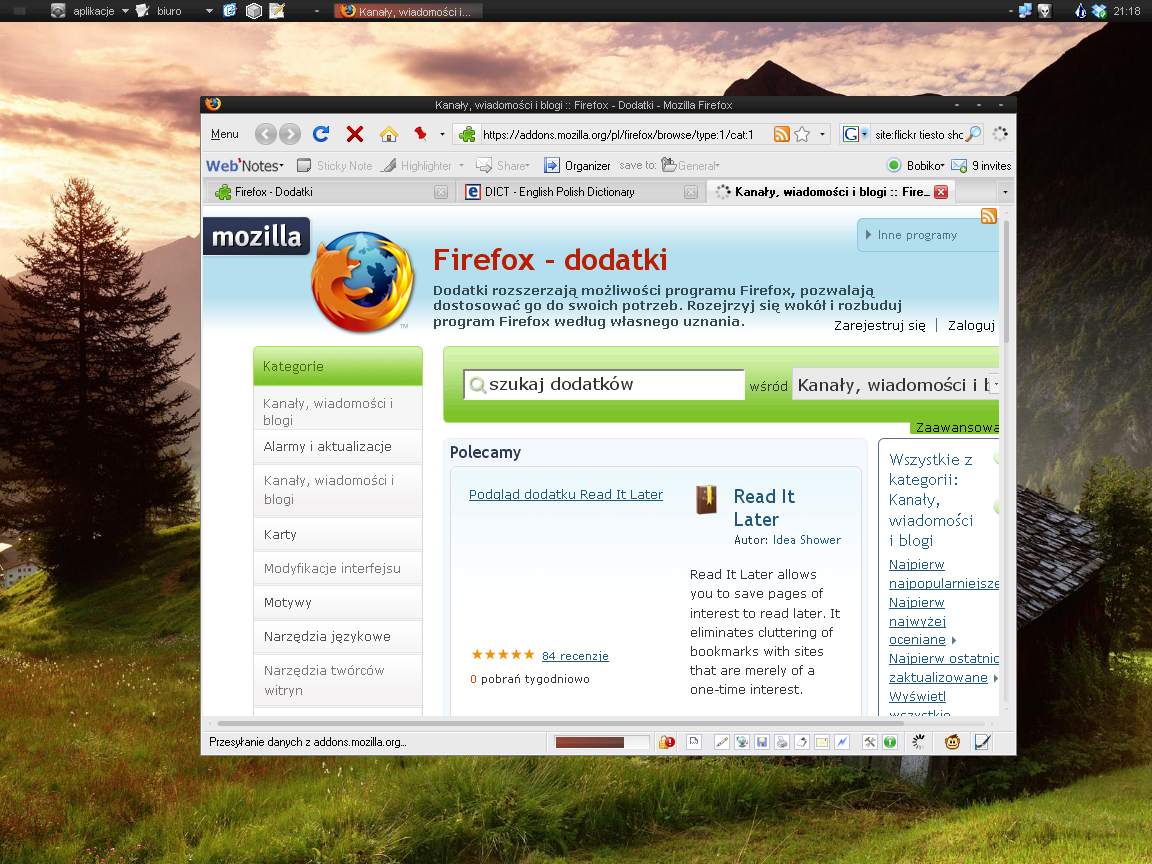
Task: Stop loading with the red X icon
Action: tap(355, 134)
